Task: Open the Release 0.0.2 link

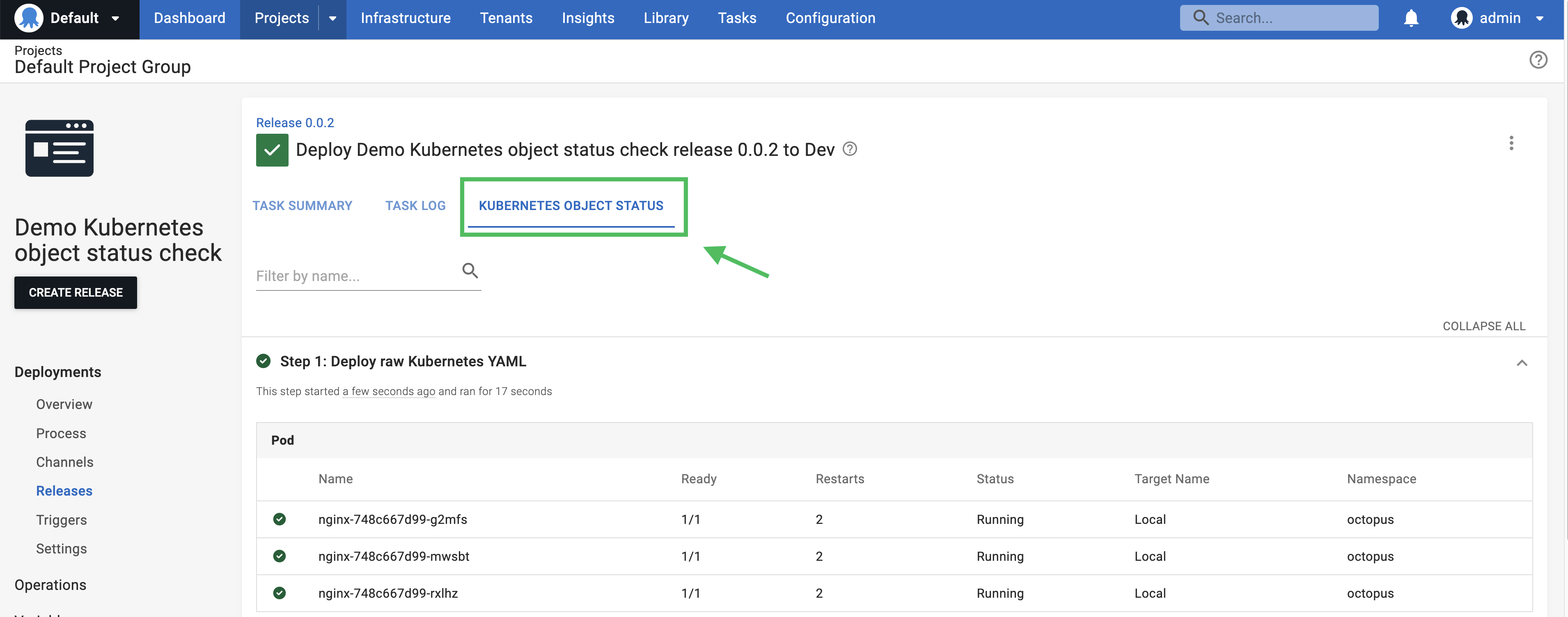Action: click(295, 122)
